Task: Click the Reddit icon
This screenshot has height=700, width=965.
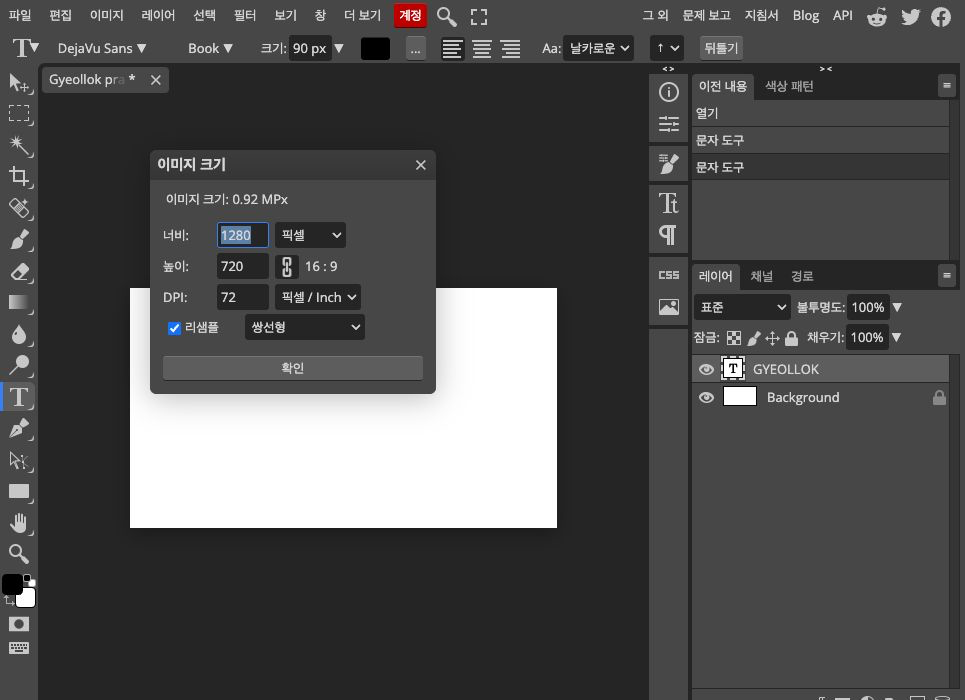Action: point(876,17)
